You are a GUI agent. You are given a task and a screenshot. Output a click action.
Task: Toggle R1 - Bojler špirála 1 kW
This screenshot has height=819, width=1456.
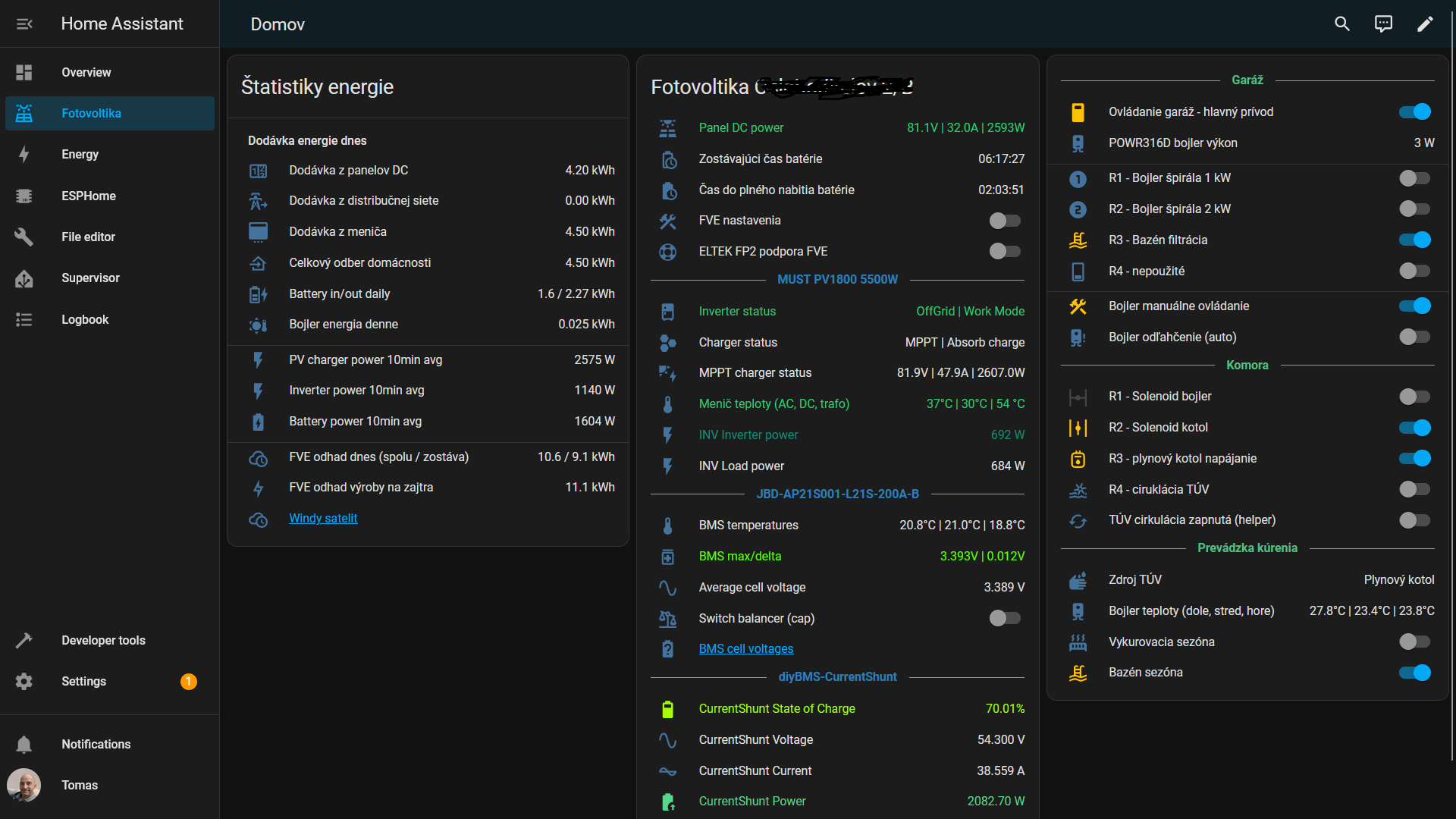pos(1414,178)
